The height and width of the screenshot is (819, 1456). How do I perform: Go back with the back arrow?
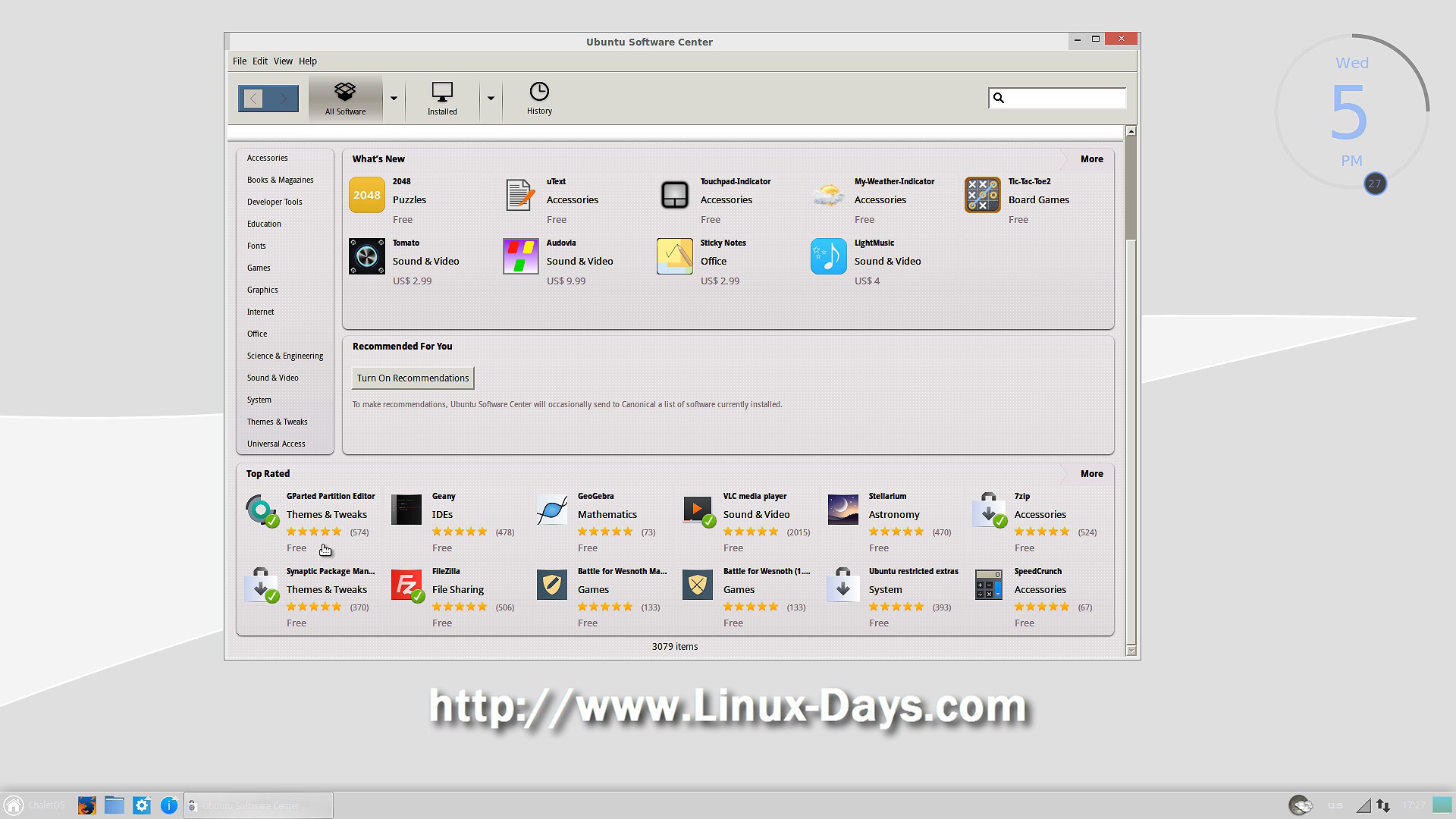pyautogui.click(x=253, y=99)
